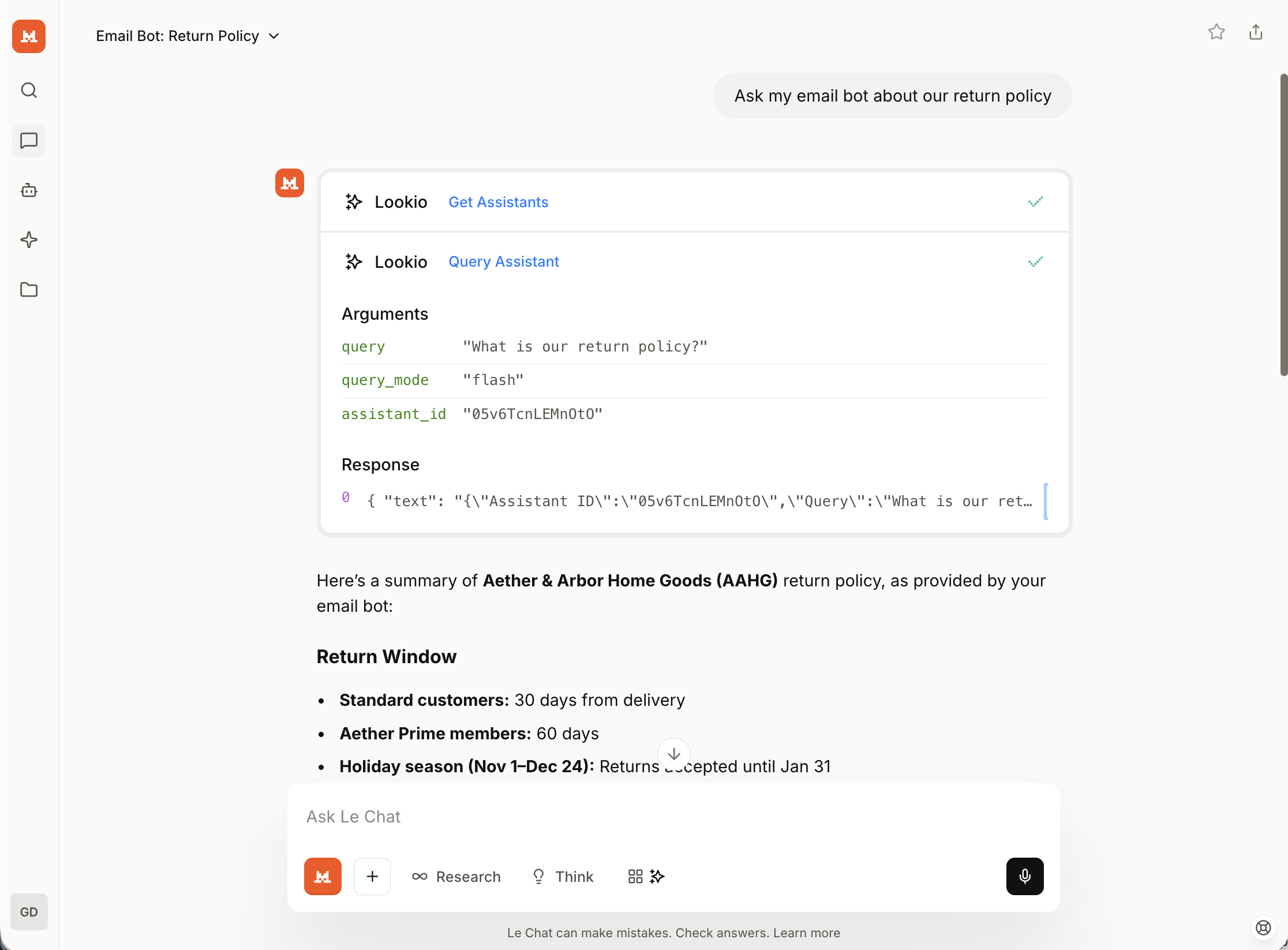Favorite the conversation with the star icon

click(1216, 32)
